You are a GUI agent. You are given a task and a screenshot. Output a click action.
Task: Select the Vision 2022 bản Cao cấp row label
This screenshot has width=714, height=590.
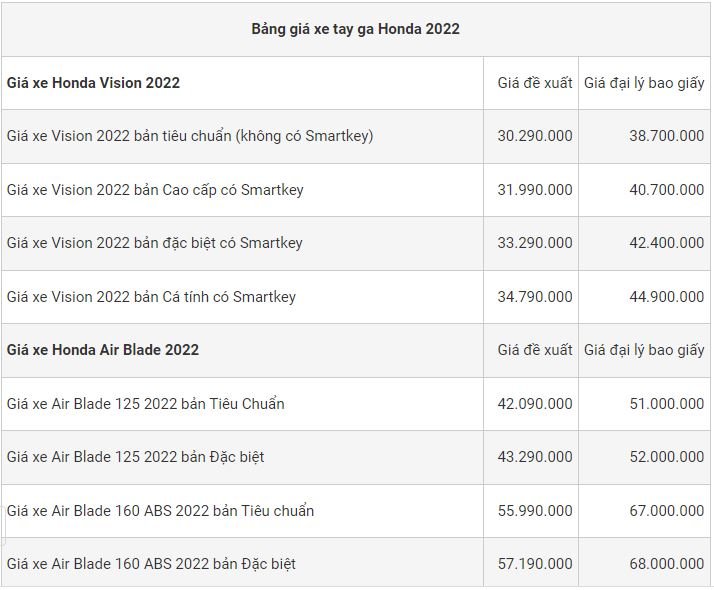pyautogui.click(x=155, y=190)
